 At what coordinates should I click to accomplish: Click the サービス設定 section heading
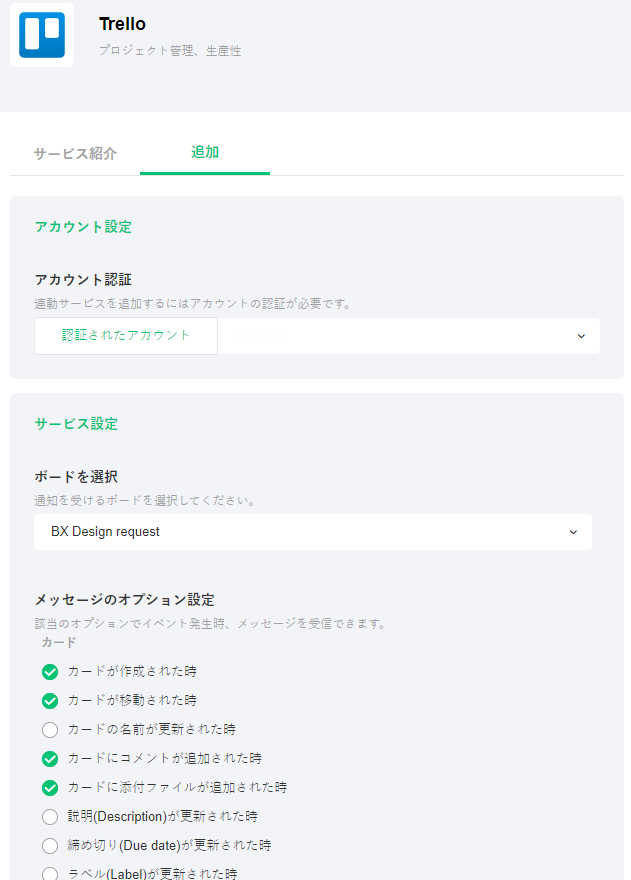point(76,424)
